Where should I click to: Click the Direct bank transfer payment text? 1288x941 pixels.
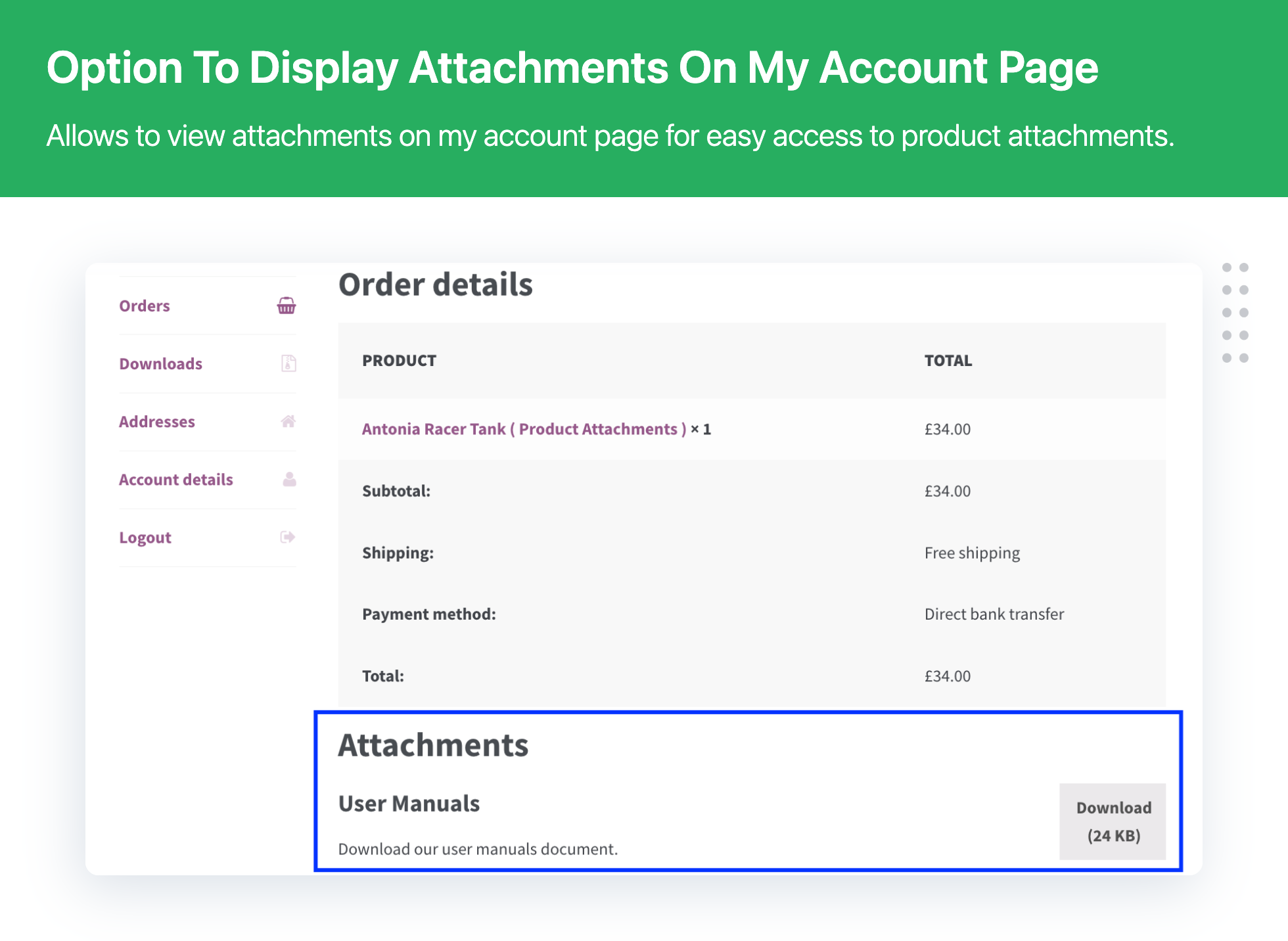click(994, 614)
